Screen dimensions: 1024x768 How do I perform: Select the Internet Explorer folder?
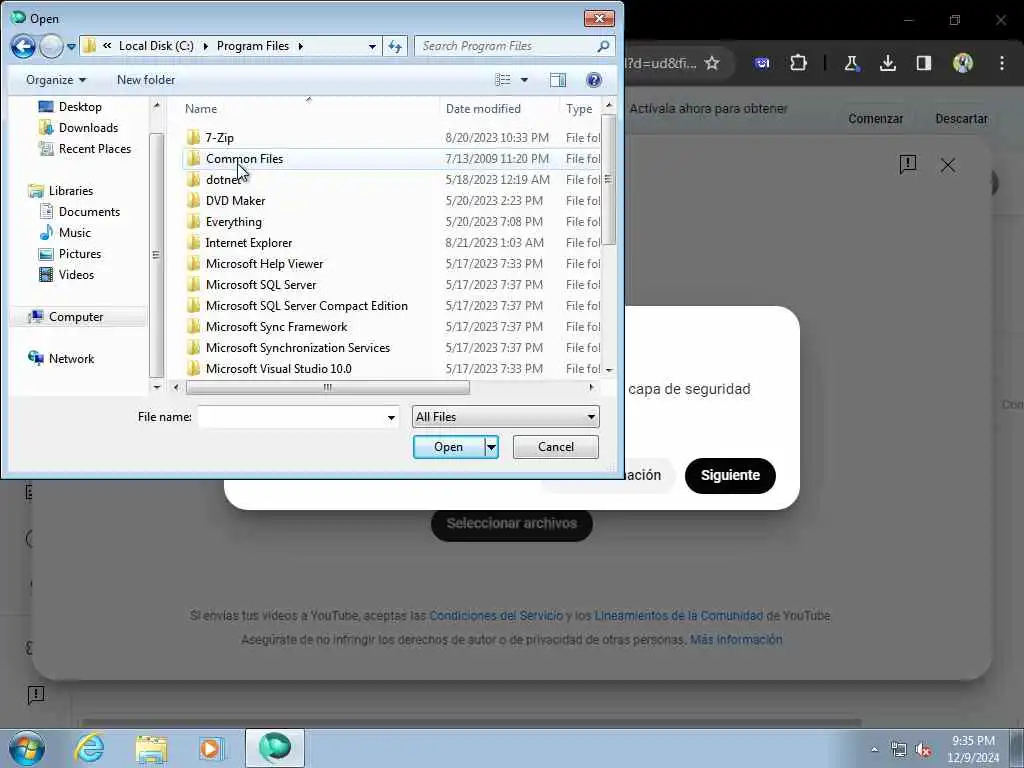click(249, 242)
